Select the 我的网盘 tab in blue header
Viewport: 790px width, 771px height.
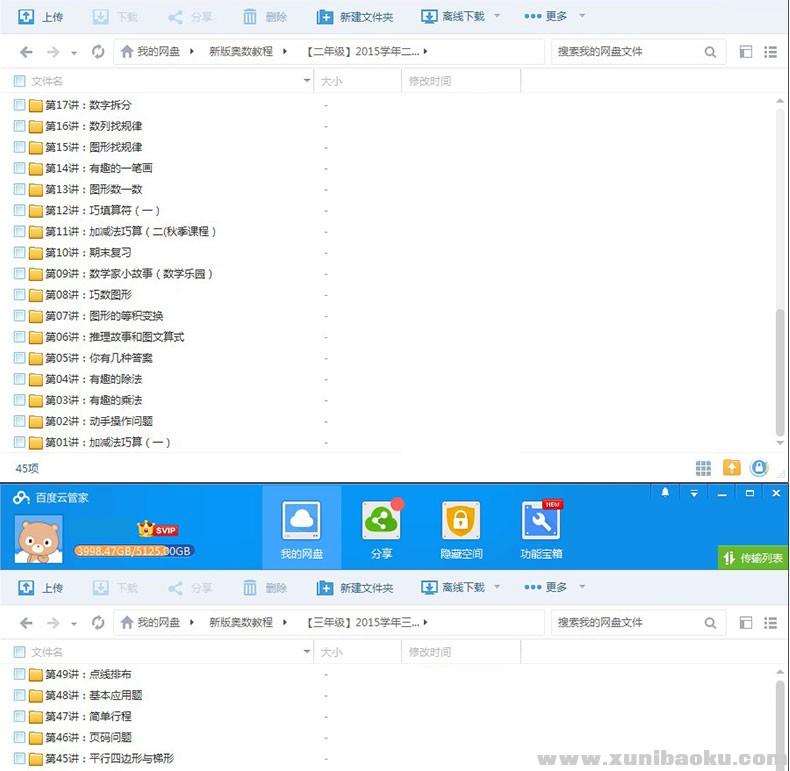tap(301, 527)
